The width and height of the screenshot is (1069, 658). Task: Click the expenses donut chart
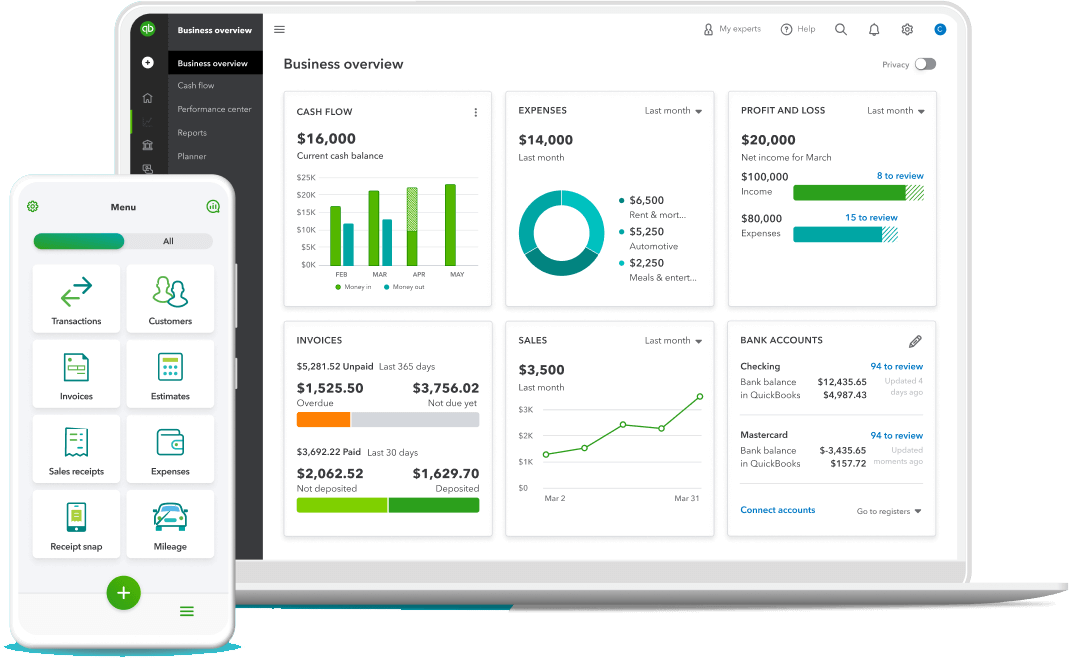point(561,233)
